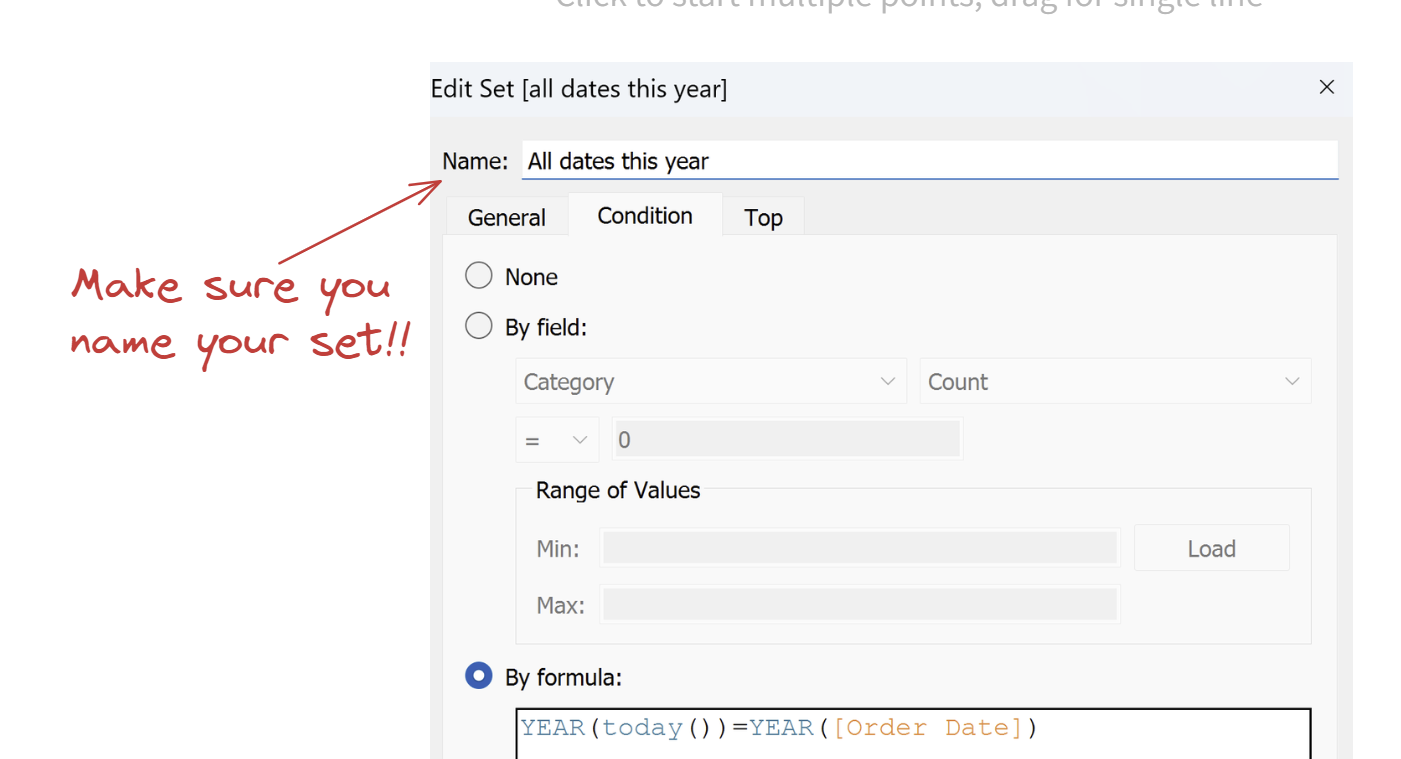
Task: Open the Top tab
Action: pos(763,218)
